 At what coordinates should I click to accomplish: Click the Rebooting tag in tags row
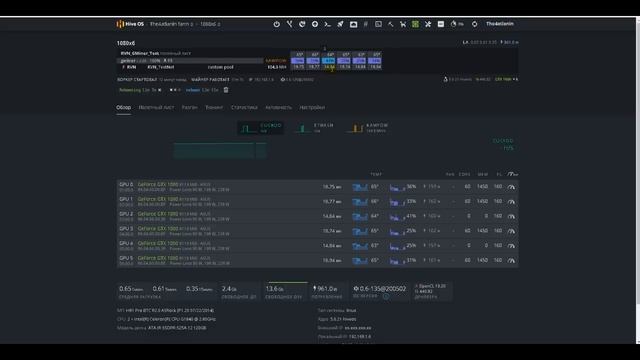[140, 90]
